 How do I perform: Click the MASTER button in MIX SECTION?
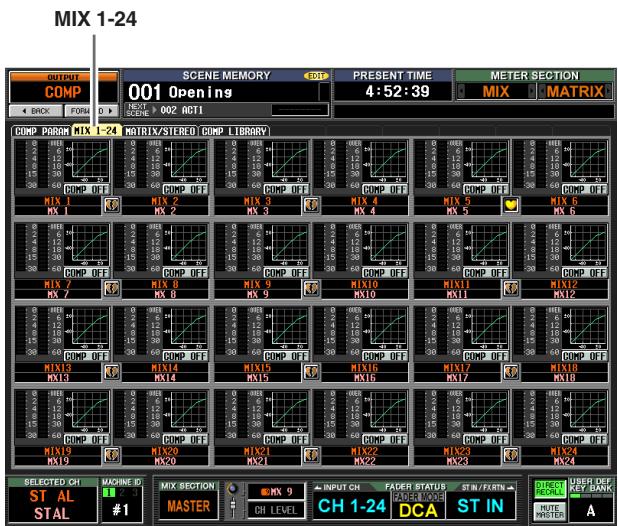189,506
